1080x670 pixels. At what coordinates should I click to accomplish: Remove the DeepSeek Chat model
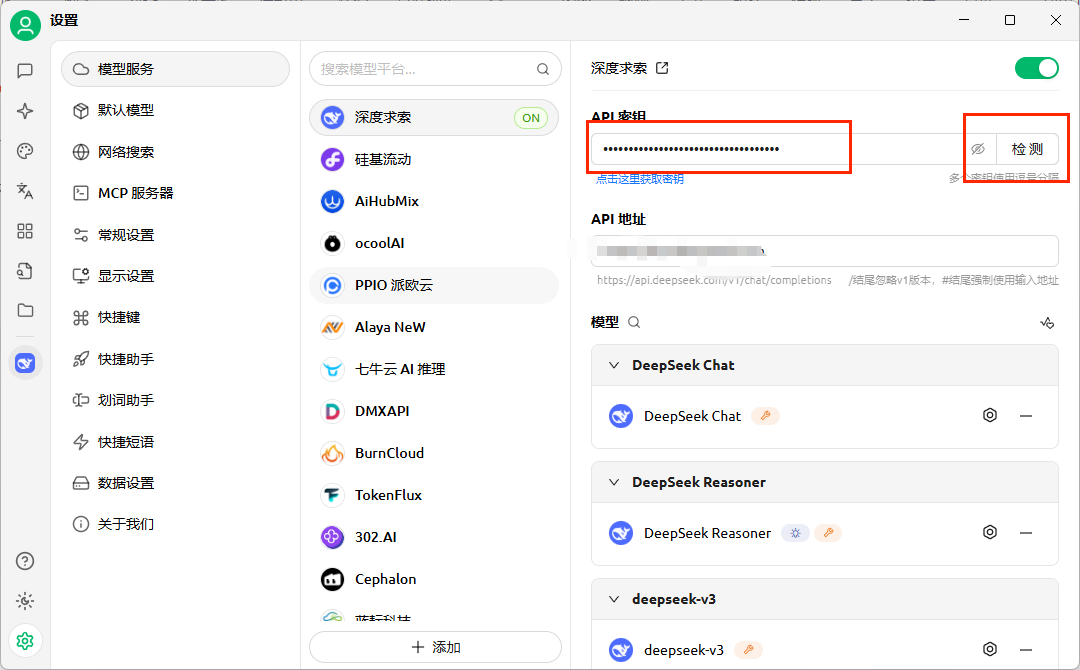pyautogui.click(x=1026, y=416)
